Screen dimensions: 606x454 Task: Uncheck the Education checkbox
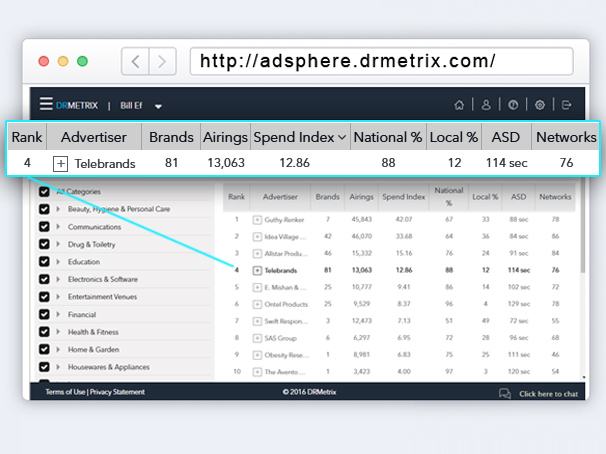[44, 262]
